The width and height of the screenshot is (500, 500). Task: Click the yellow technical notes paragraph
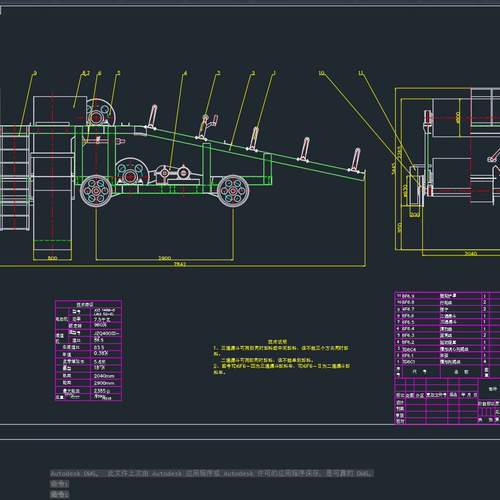coord(281,357)
